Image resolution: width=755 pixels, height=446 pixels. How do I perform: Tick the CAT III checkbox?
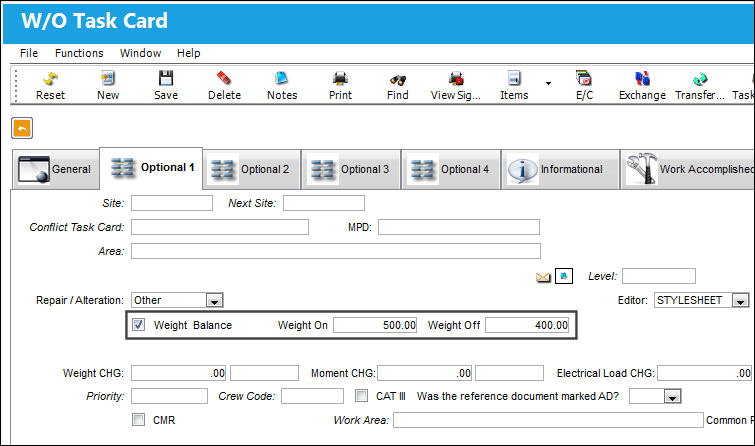click(x=361, y=396)
